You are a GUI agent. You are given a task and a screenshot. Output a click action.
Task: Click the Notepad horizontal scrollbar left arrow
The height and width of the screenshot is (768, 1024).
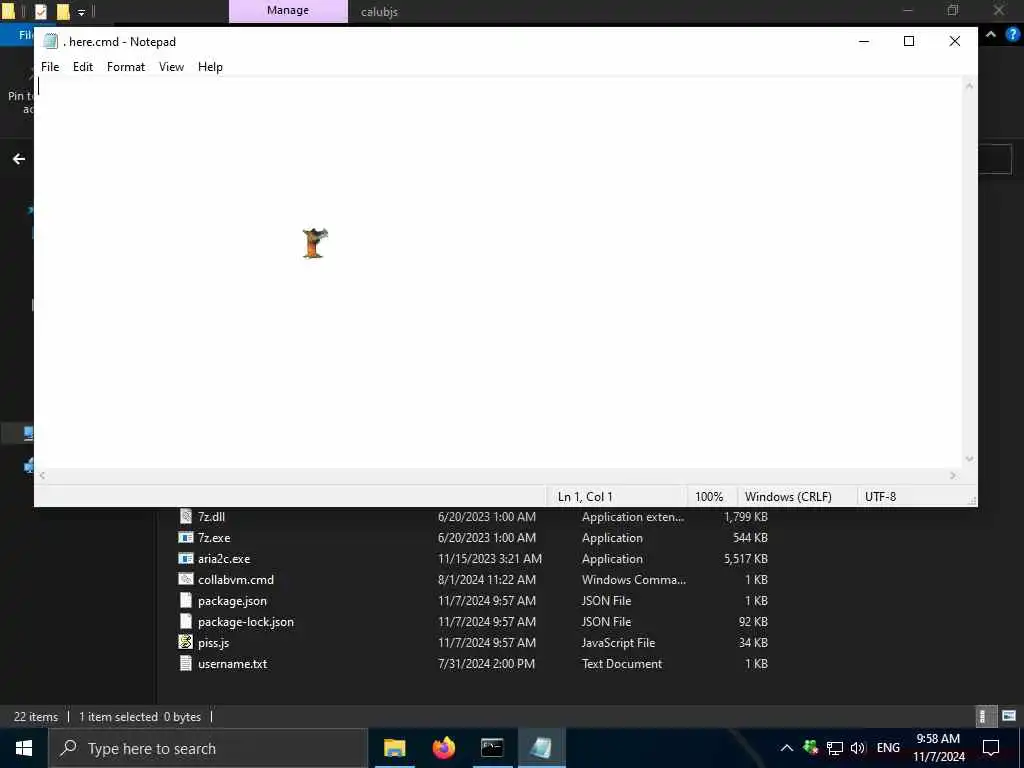pyautogui.click(x=42, y=475)
